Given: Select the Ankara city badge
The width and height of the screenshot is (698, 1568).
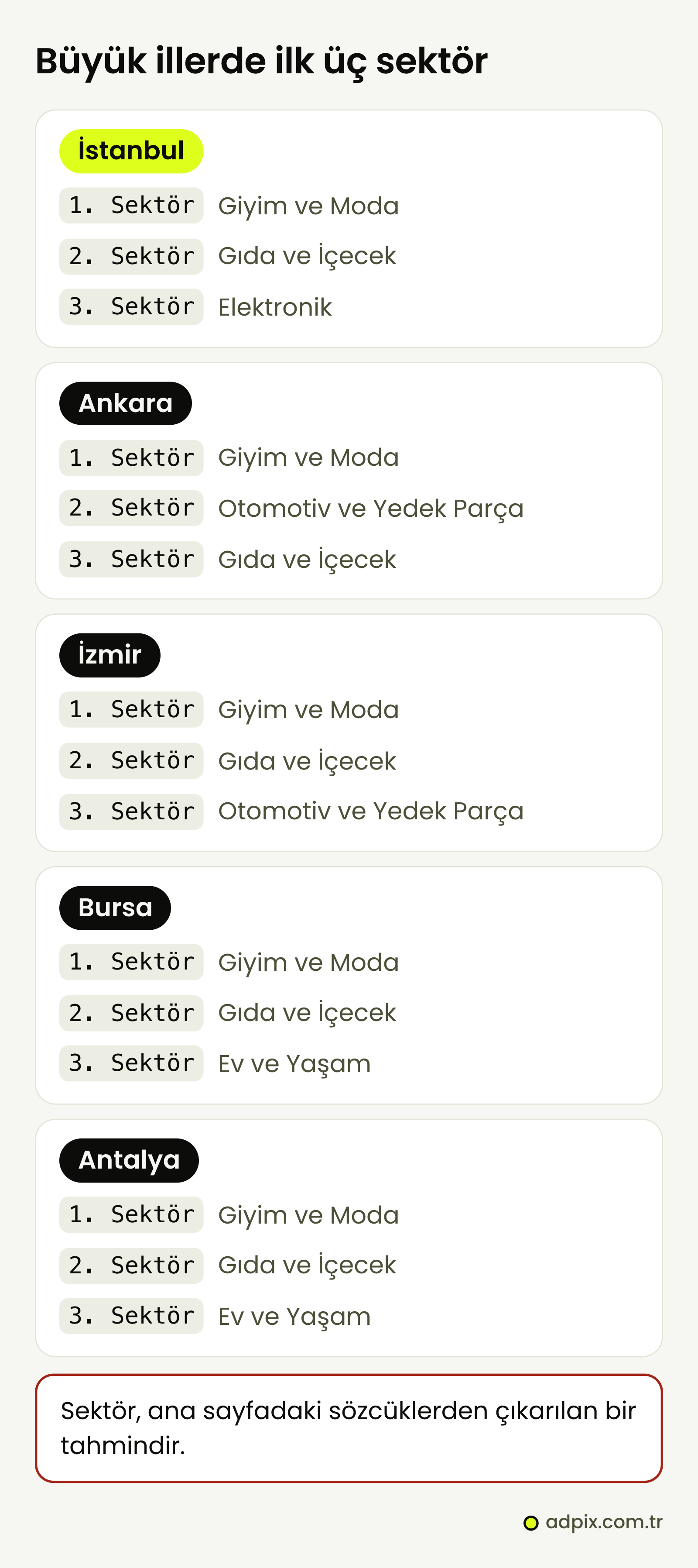Looking at the screenshot, I should (x=125, y=403).
